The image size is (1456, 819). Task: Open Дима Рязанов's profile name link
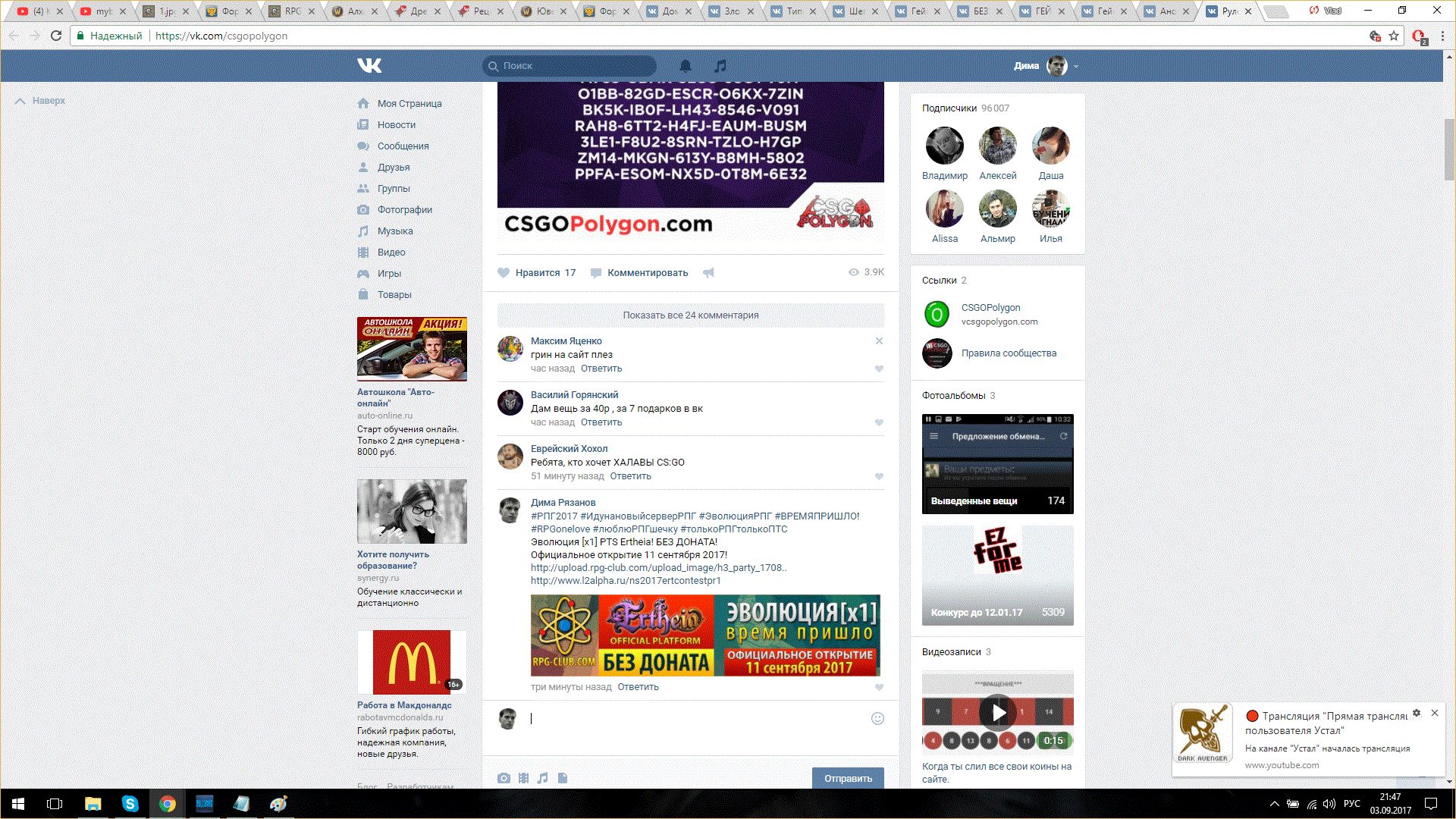click(x=563, y=503)
